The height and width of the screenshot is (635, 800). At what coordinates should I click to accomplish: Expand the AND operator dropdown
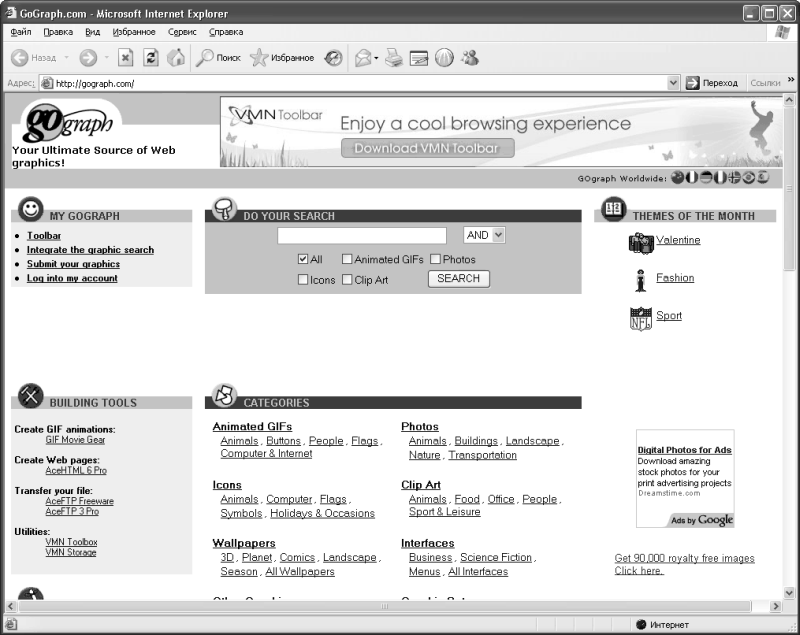[498, 235]
